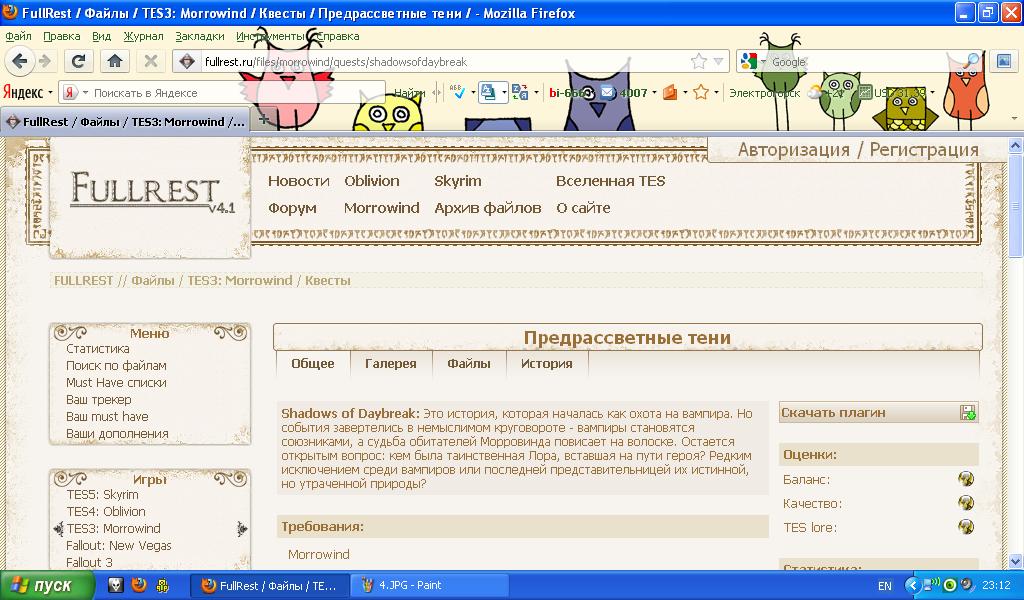The width and height of the screenshot is (1024, 600).
Task: Switch to the Файлы tab
Action: click(469, 364)
